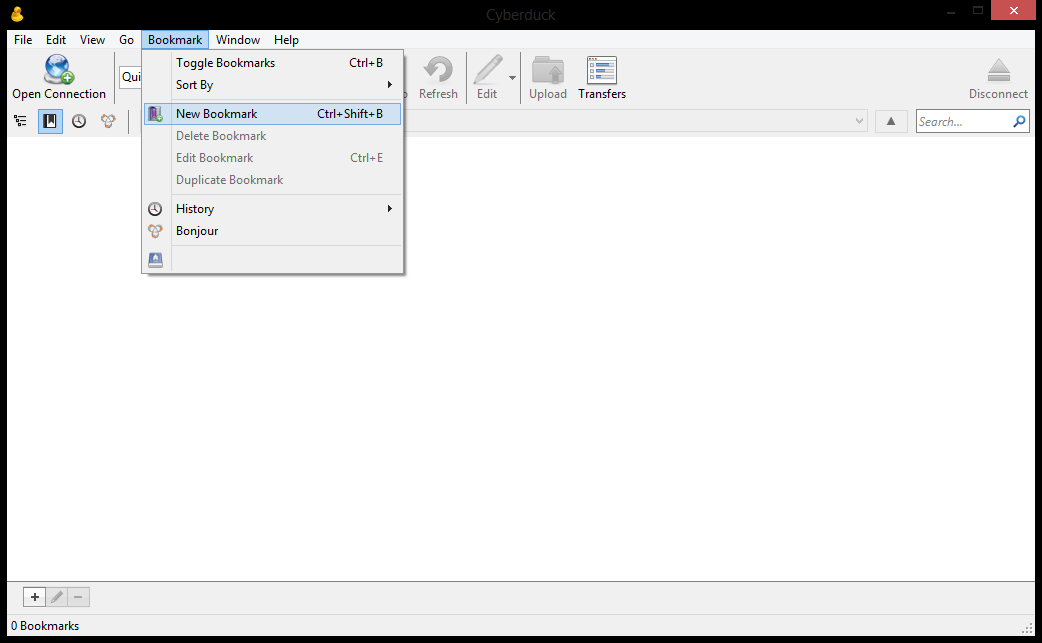This screenshot has height=643, width=1042.
Task: Open the Transfers window
Action: (x=601, y=71)
